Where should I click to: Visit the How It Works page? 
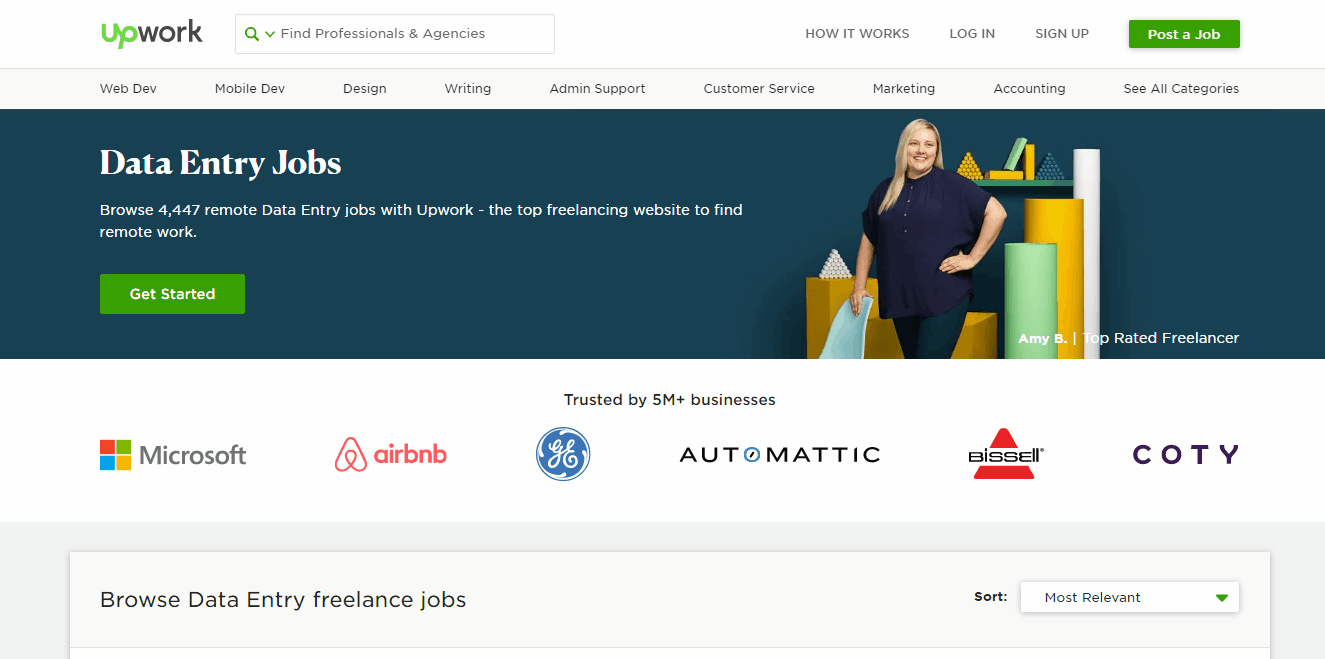857,33
